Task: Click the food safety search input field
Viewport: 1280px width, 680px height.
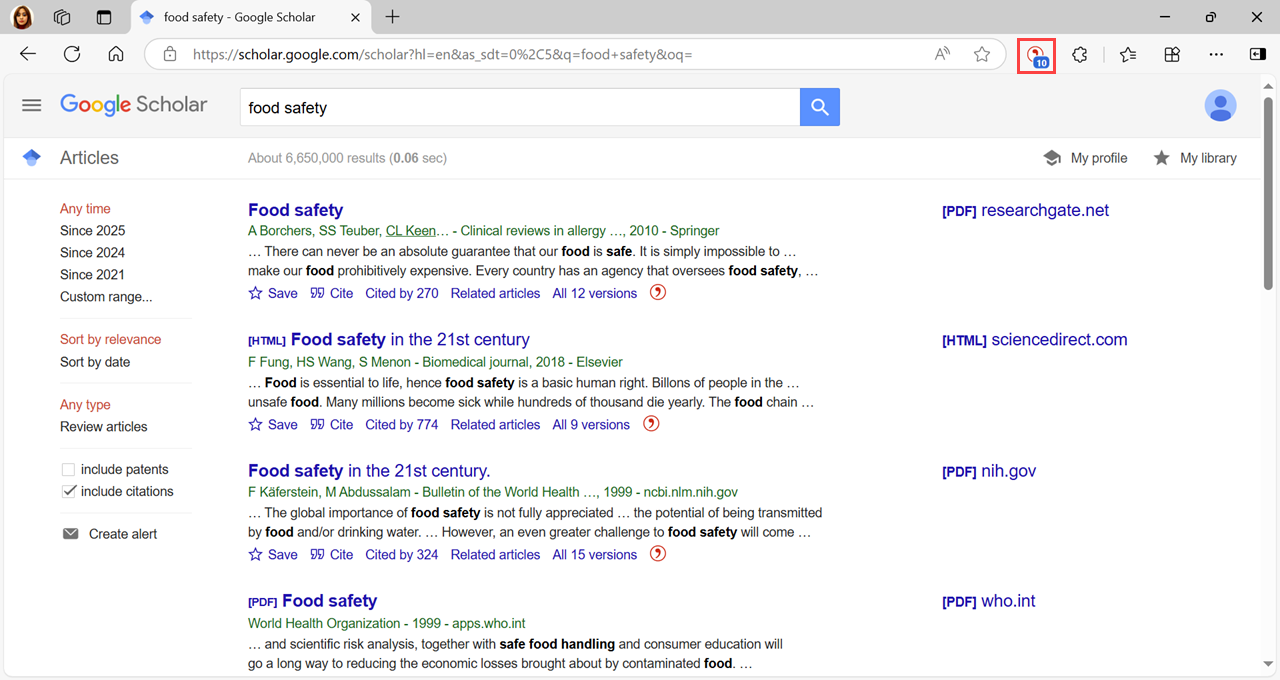Action: [x=520, y=107]
